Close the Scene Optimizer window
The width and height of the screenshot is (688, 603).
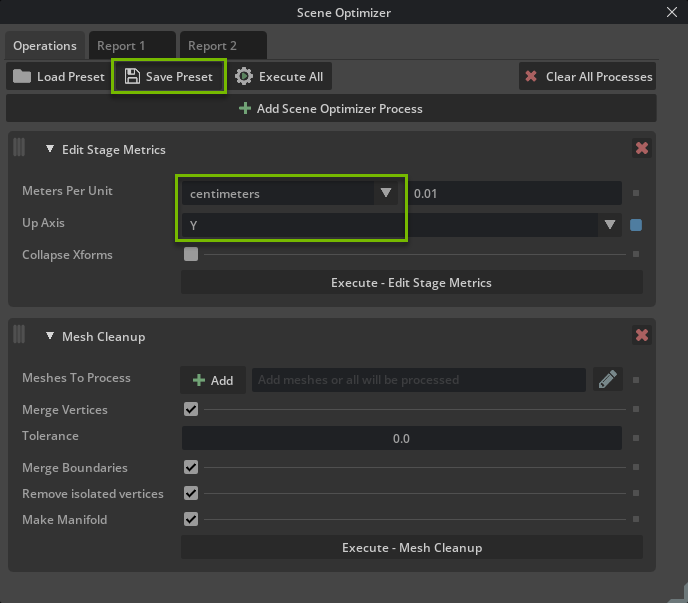pos(672,12)
